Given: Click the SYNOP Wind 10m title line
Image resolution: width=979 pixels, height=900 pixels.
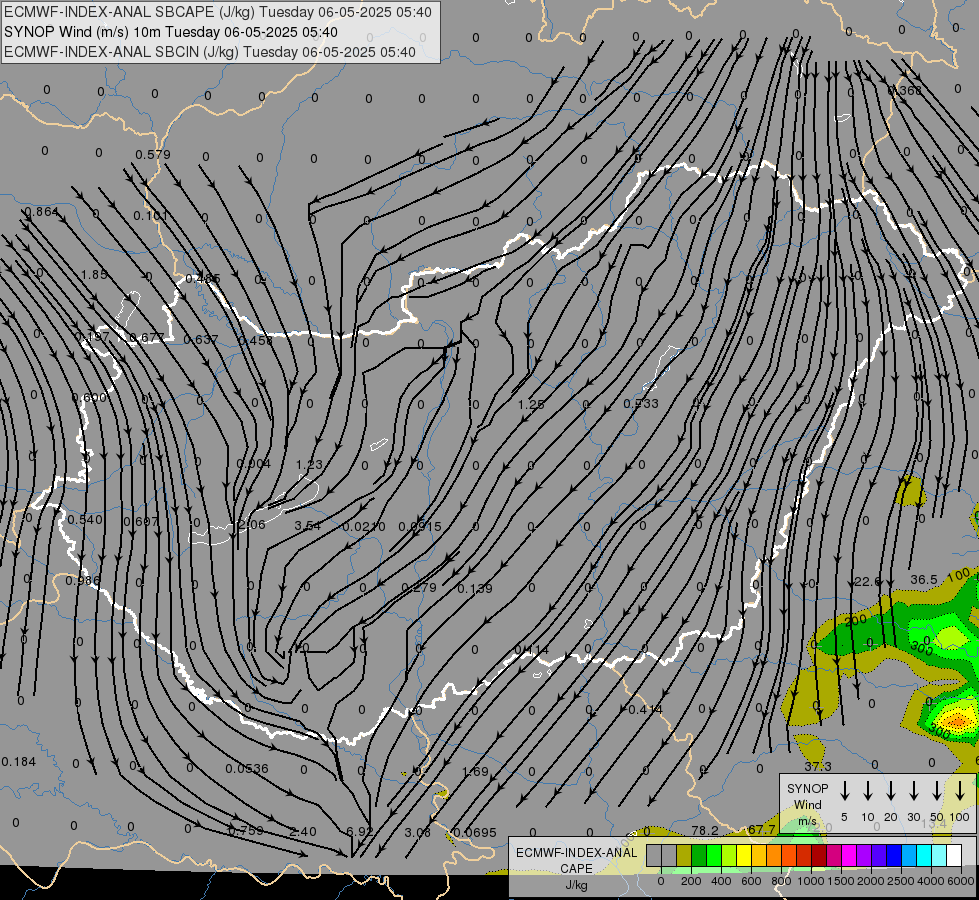Looking at the screenshot, I should (170, 32).
